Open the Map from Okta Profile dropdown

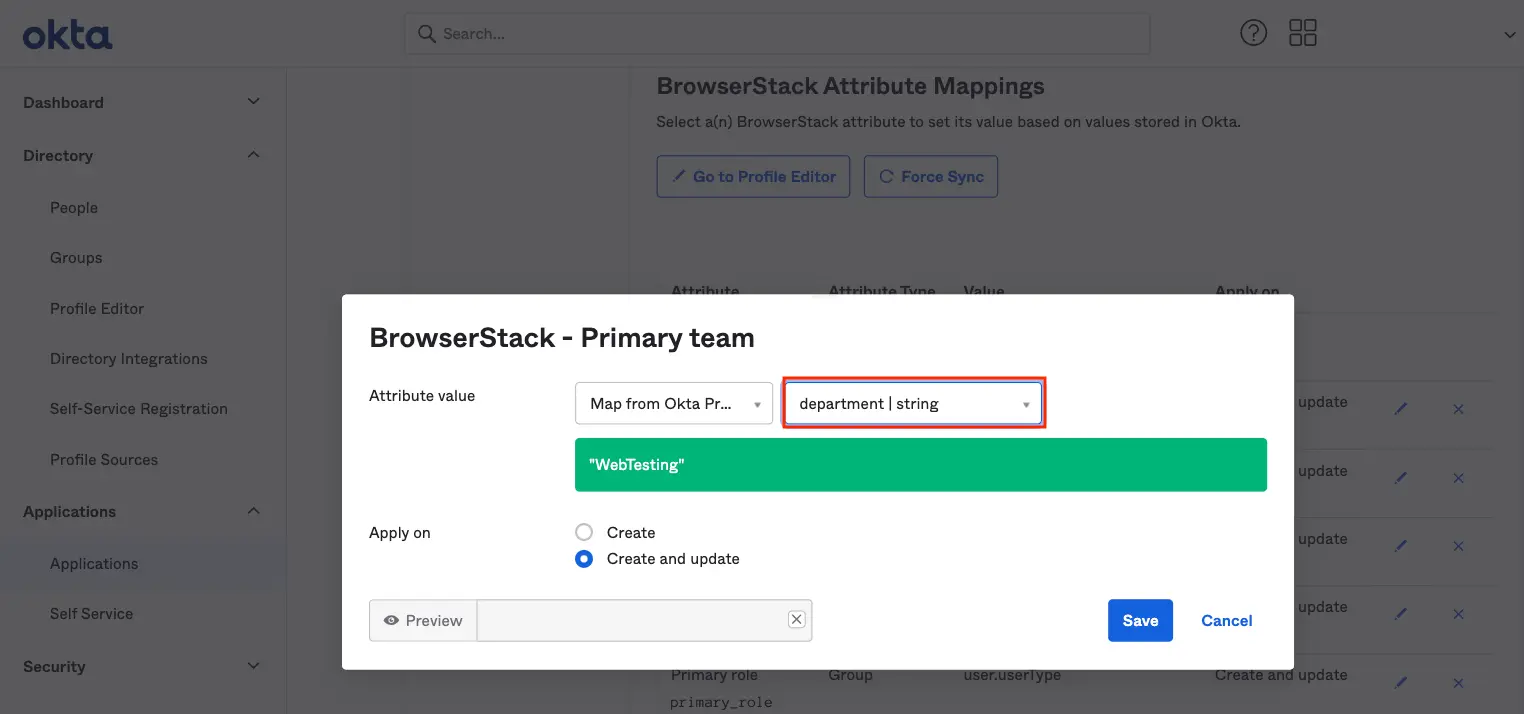point(674,404)
